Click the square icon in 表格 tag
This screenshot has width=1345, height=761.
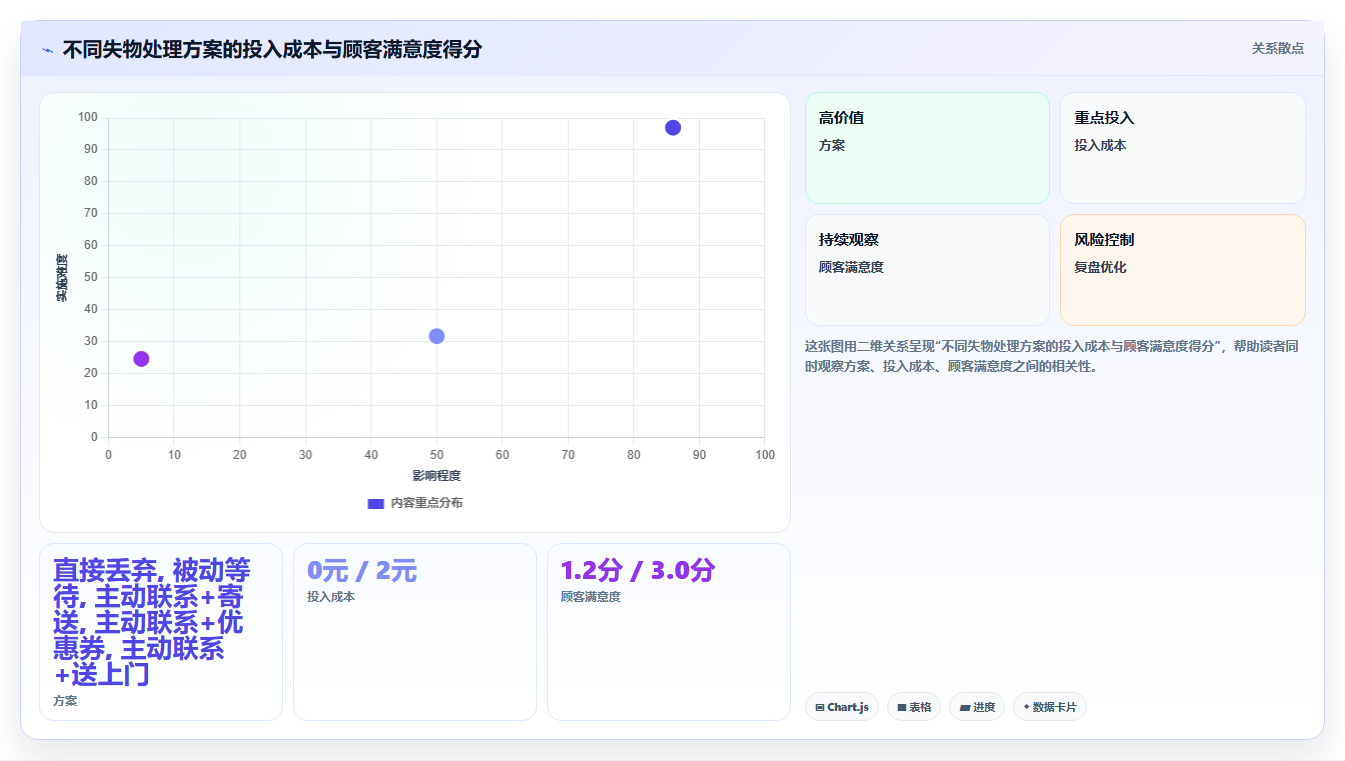(902, 707)
